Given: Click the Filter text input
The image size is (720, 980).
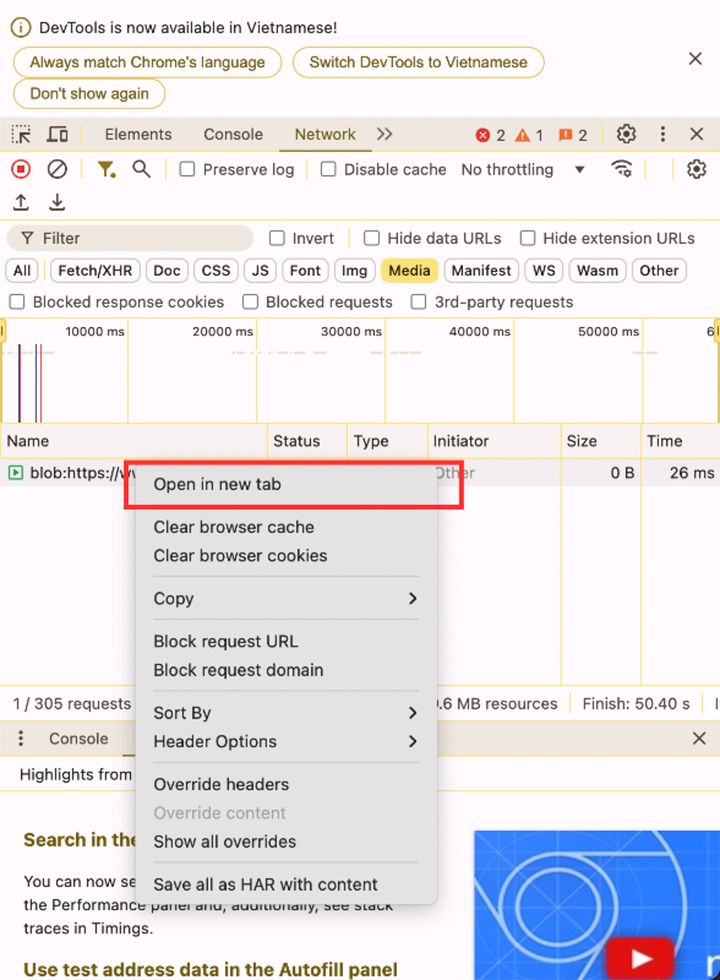Looking at the screenshot, I should pos(130,238).
